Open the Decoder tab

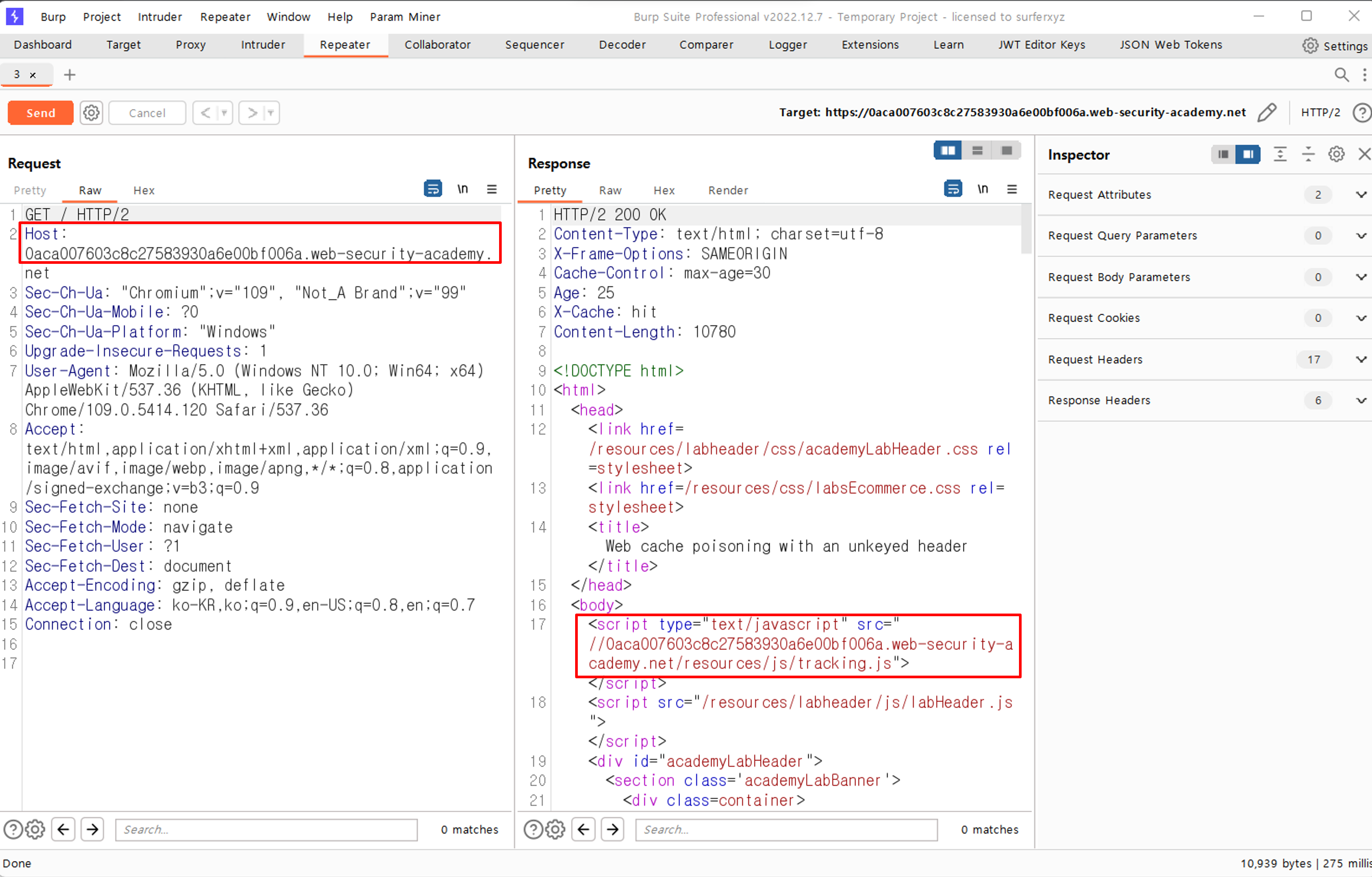click(622, 45)
